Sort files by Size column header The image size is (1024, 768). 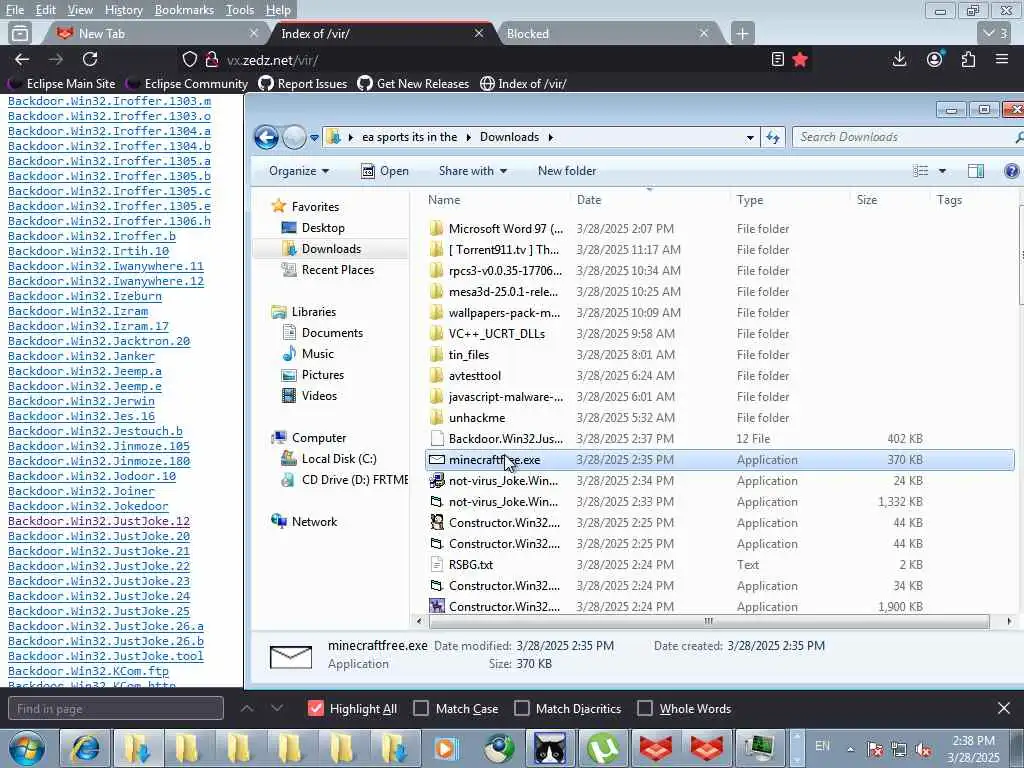pyautogui.click(x=867, y=200)
